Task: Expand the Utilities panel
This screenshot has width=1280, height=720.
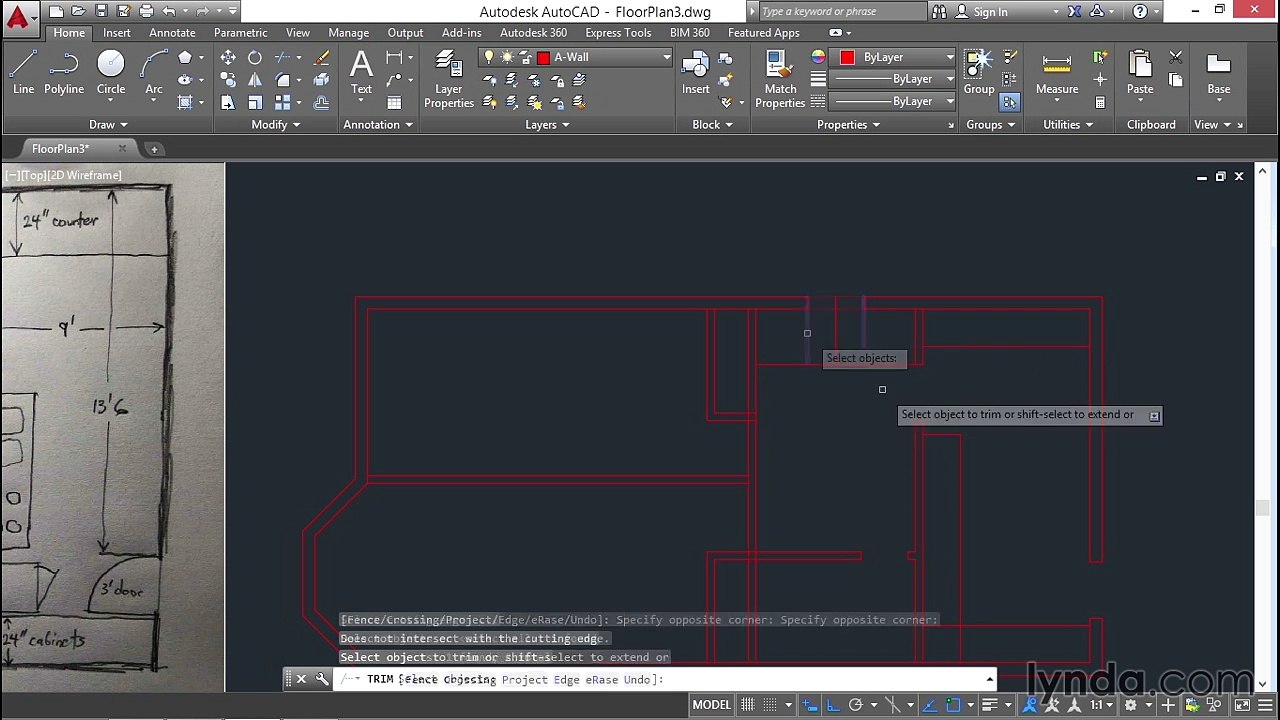Action: [1068, 125]
